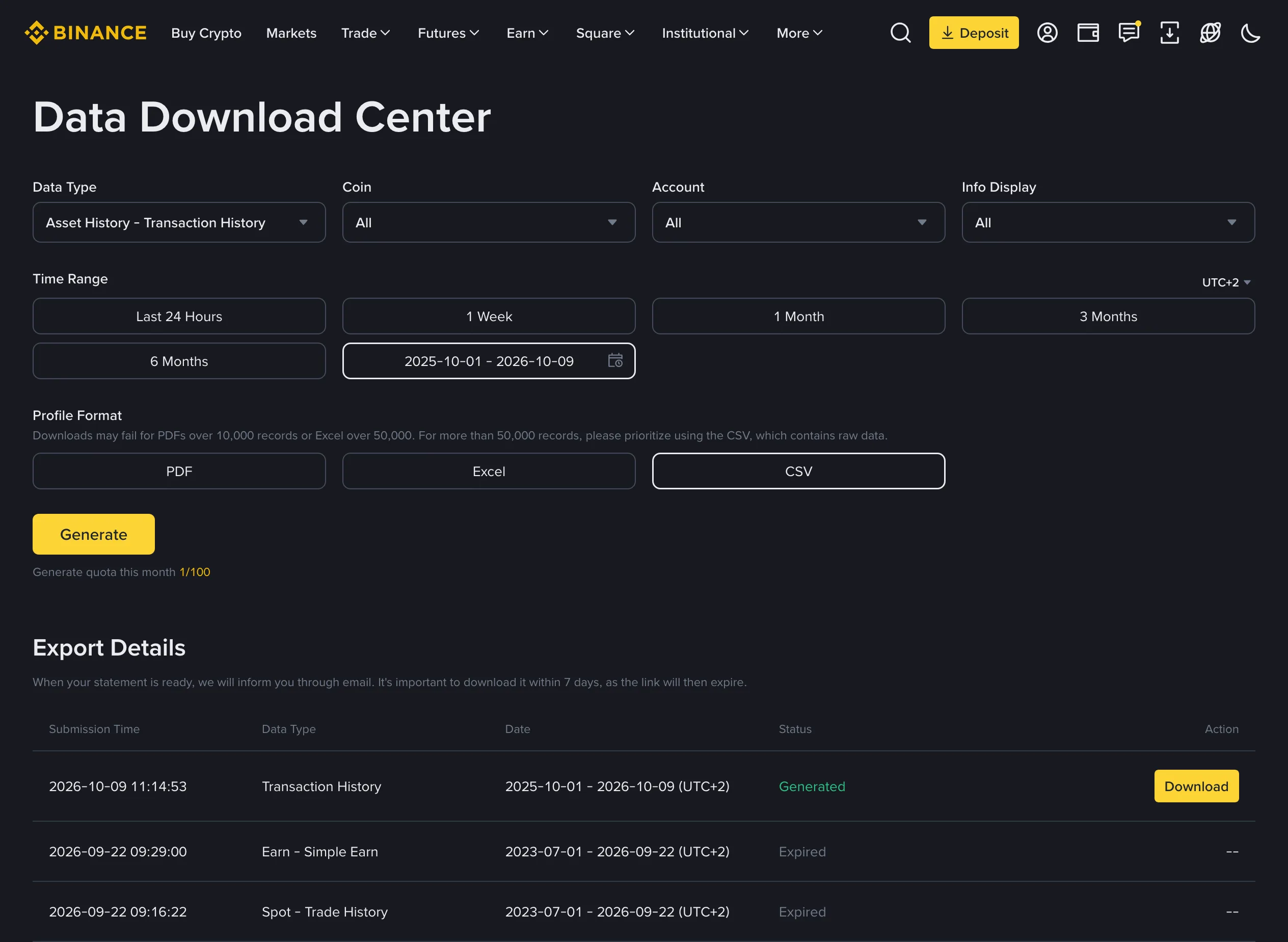This screenshot has height=942, width=1288.
Task: Open the Data Type dropdown
Action: click(179, 222)
